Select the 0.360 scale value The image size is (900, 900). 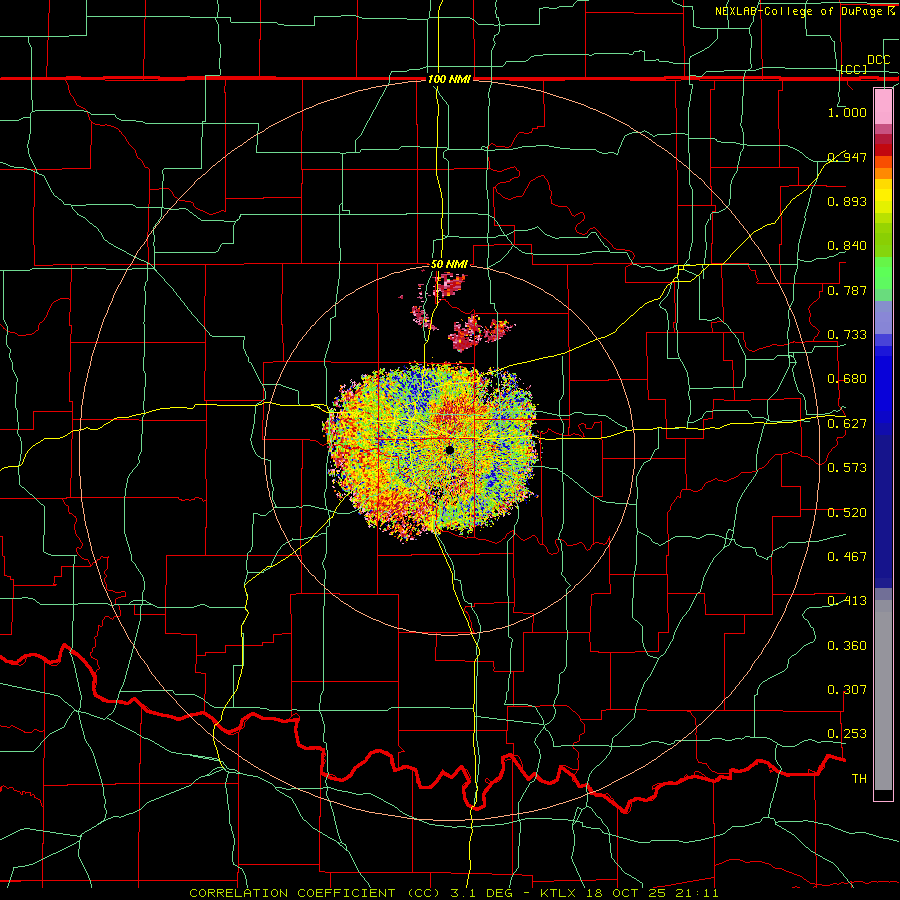(x=847, y=646)
